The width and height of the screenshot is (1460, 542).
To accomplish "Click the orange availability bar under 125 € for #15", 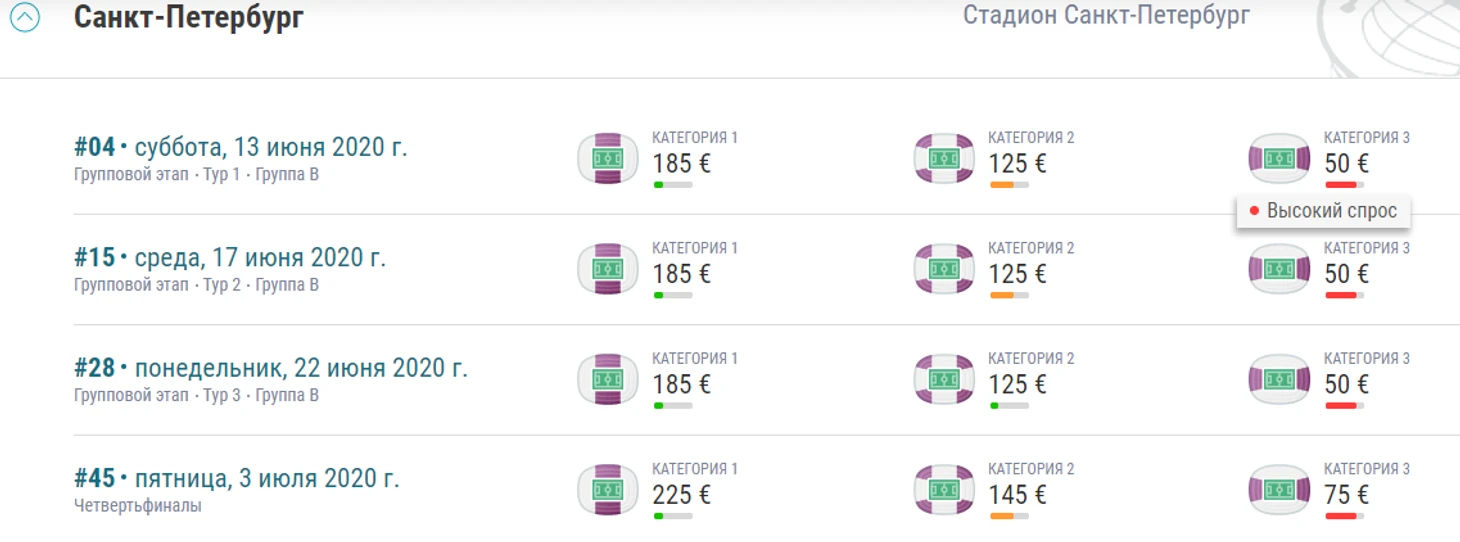I will (1009, 295).
